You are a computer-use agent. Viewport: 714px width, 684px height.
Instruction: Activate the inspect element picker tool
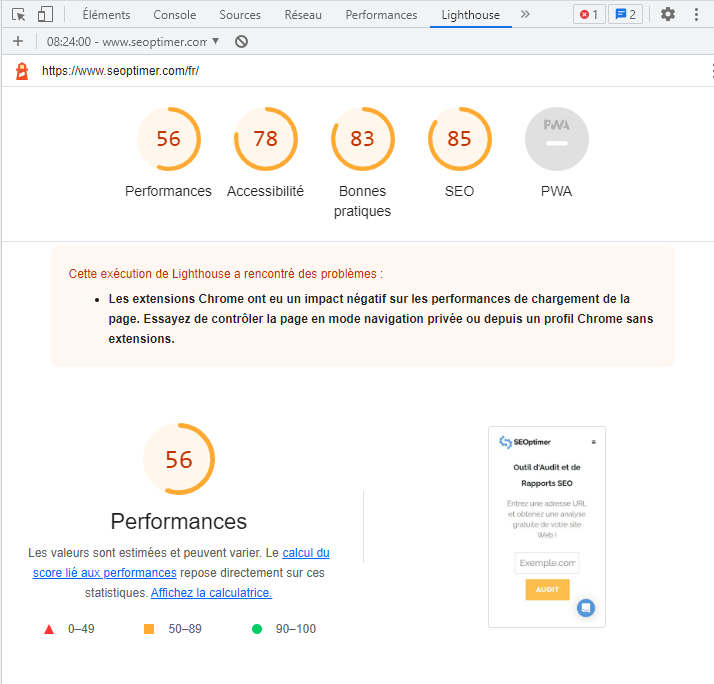19,15
